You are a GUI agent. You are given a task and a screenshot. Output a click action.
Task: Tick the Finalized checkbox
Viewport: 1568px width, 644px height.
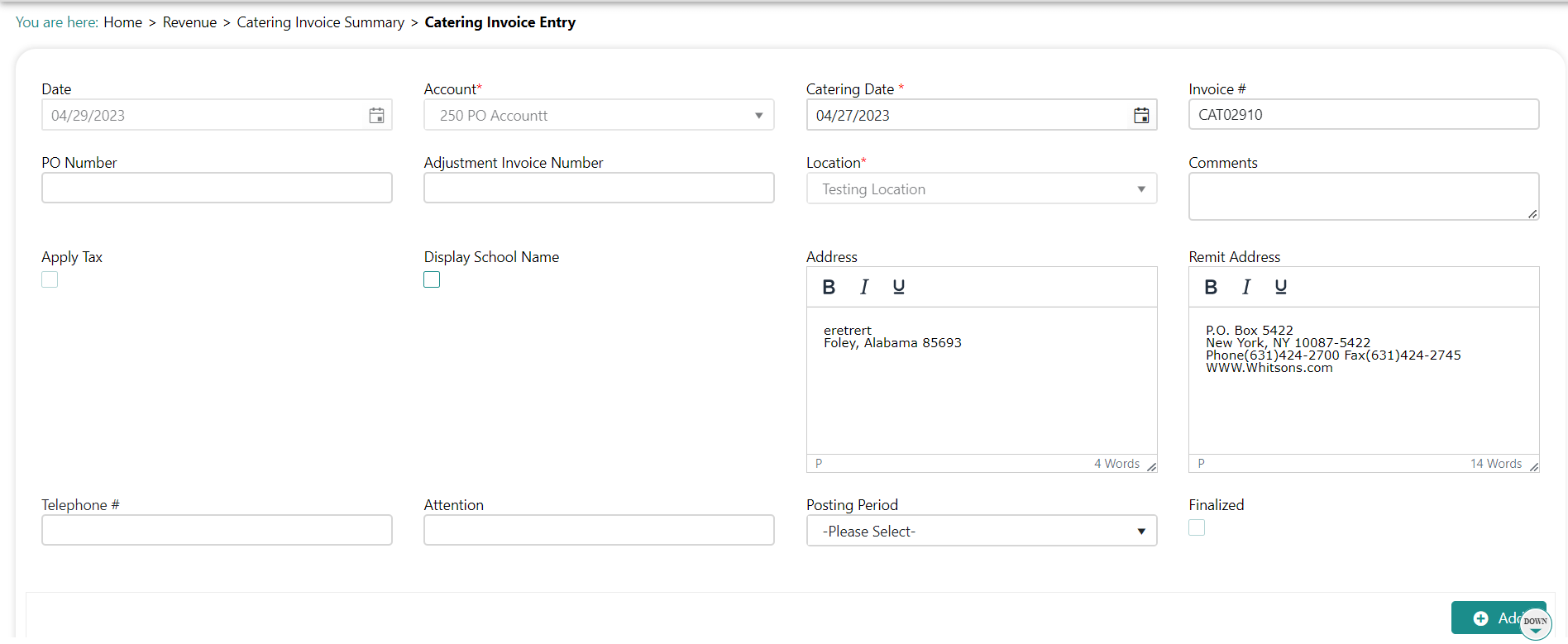pos(1197,527)
